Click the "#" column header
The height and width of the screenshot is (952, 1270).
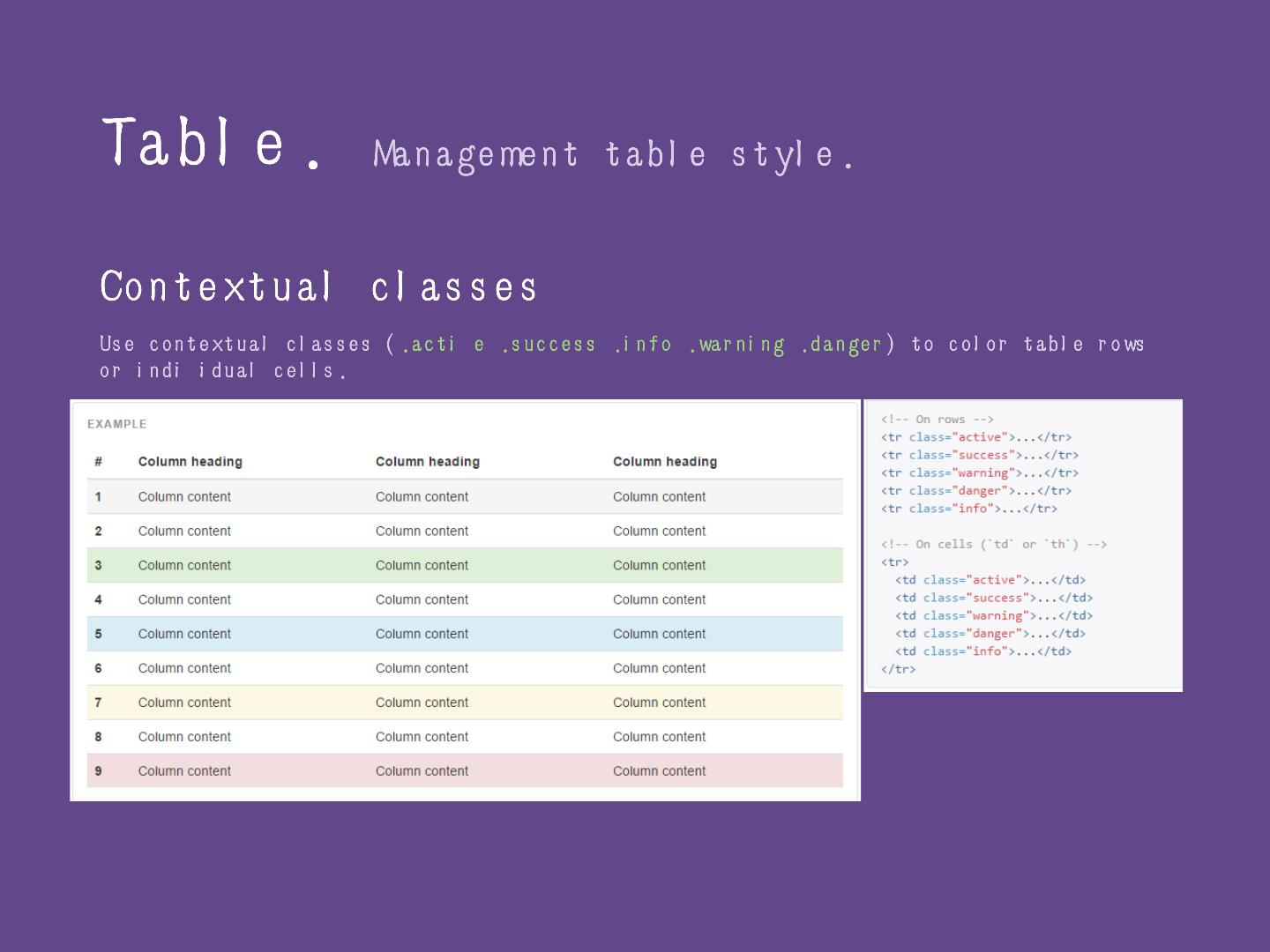pos(98,462)
